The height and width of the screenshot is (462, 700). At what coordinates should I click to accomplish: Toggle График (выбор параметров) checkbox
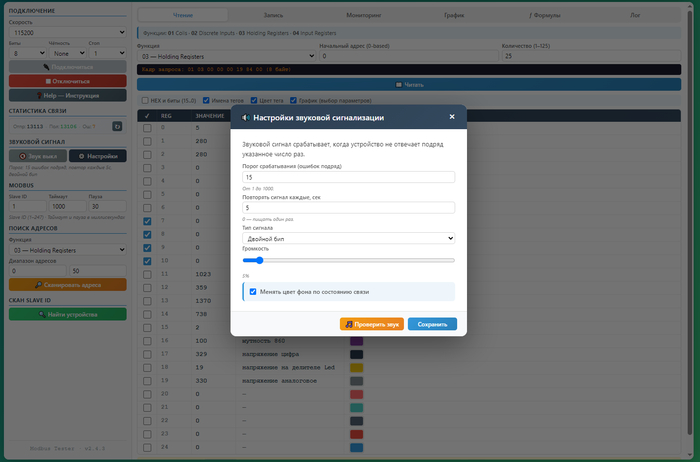[293, 100]
